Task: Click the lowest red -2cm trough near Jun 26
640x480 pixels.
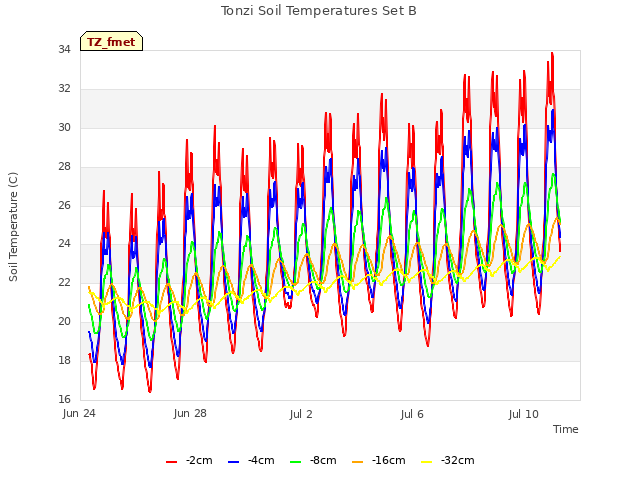Action: click(x=150, y=391)
